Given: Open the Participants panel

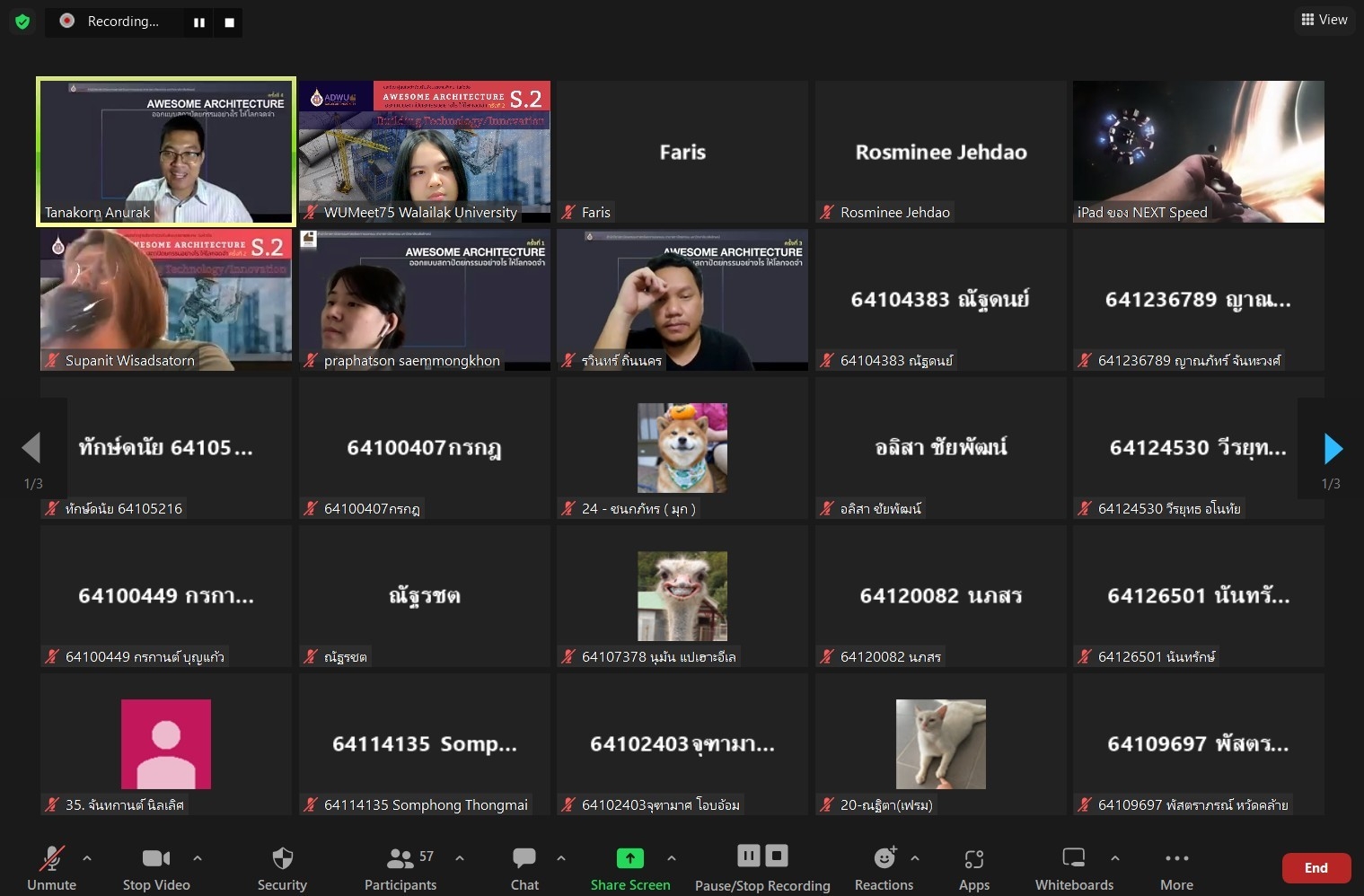Looking at the screenshot, I should (x=400, y=868).
